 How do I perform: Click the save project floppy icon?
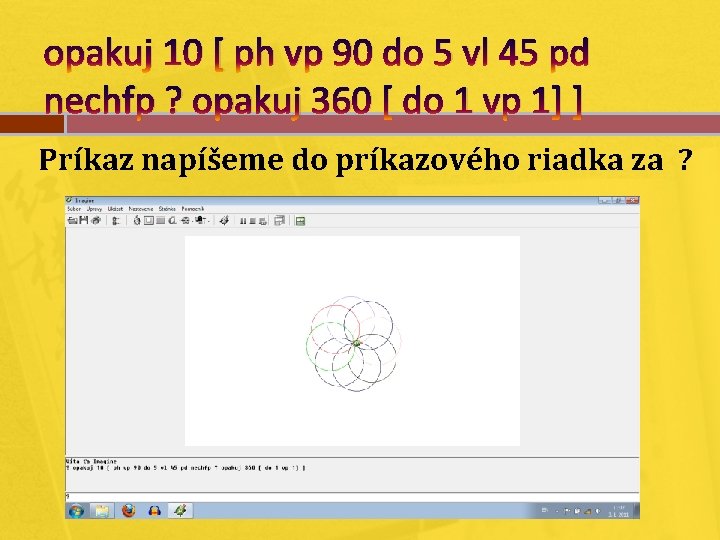[x=84, y=221]
